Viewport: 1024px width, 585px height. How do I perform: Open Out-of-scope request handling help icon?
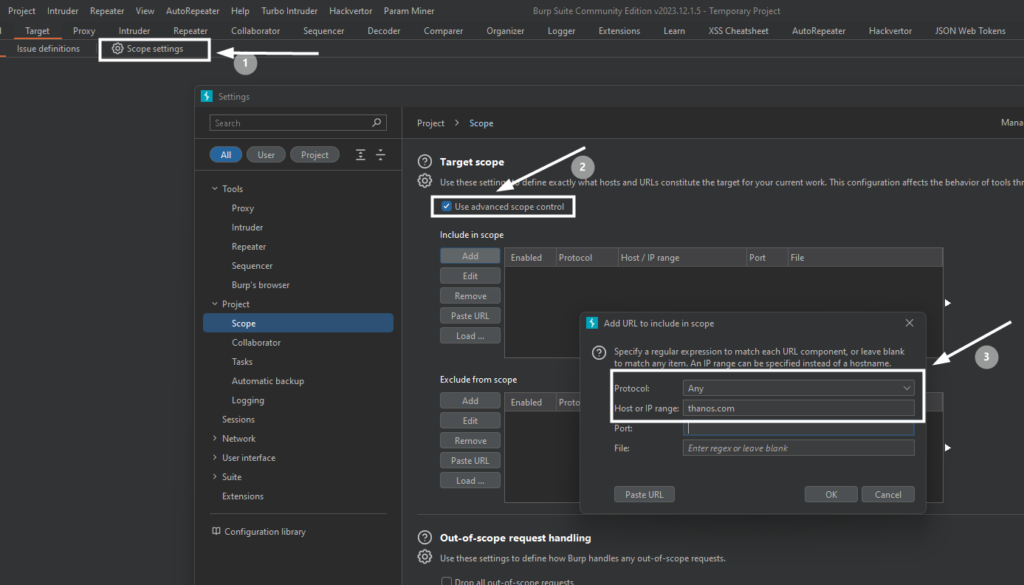coord(424,537)
